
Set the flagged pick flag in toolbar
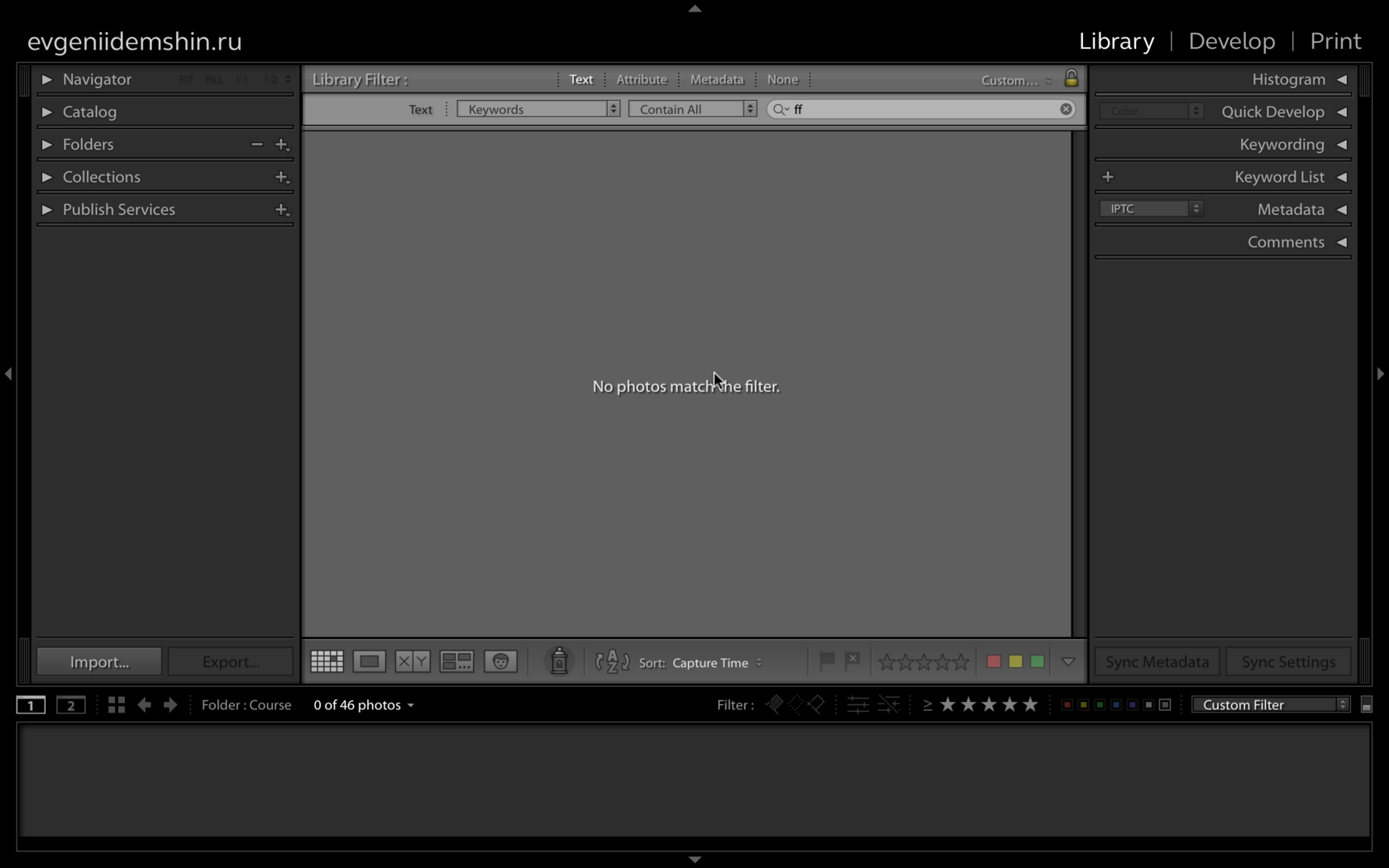(x=827, y=661)
